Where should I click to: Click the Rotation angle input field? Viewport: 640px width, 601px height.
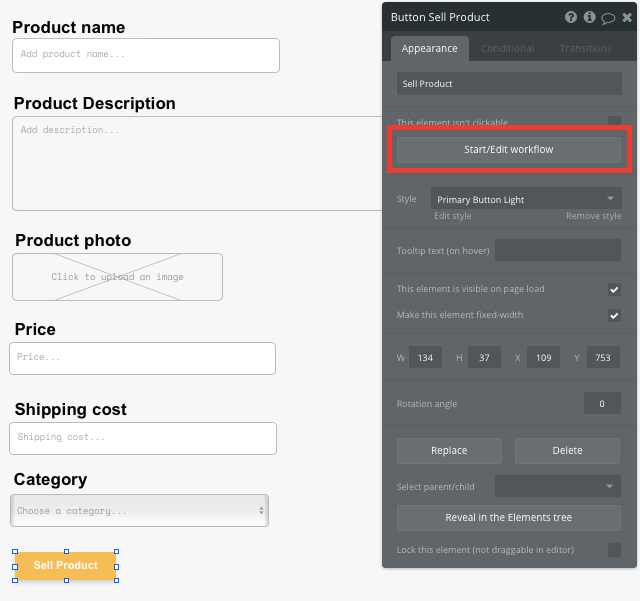(x=602, y=403)
